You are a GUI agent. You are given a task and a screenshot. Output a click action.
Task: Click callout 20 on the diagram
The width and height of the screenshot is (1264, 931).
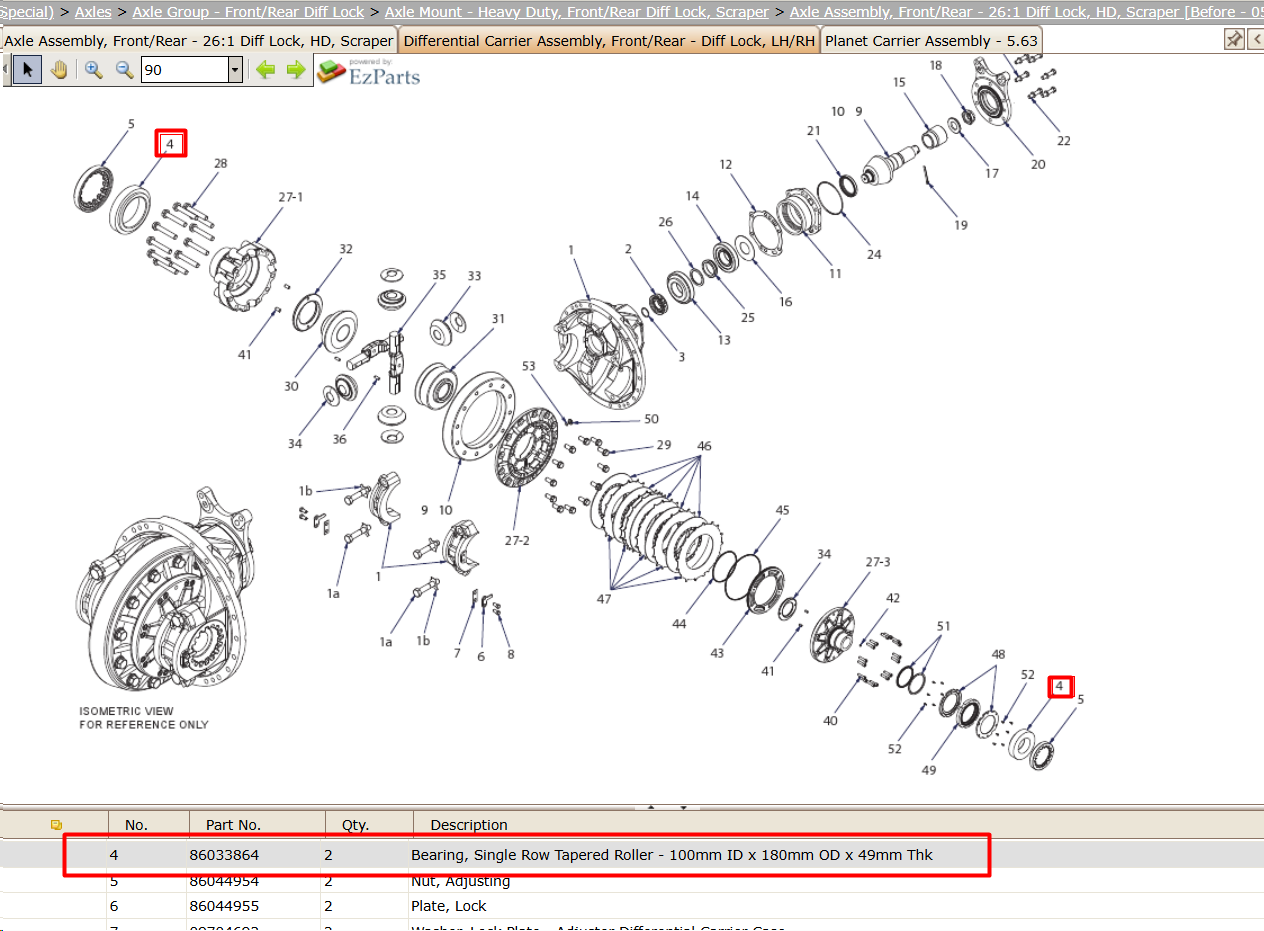pyautogui.click(x=1038, y=164)
